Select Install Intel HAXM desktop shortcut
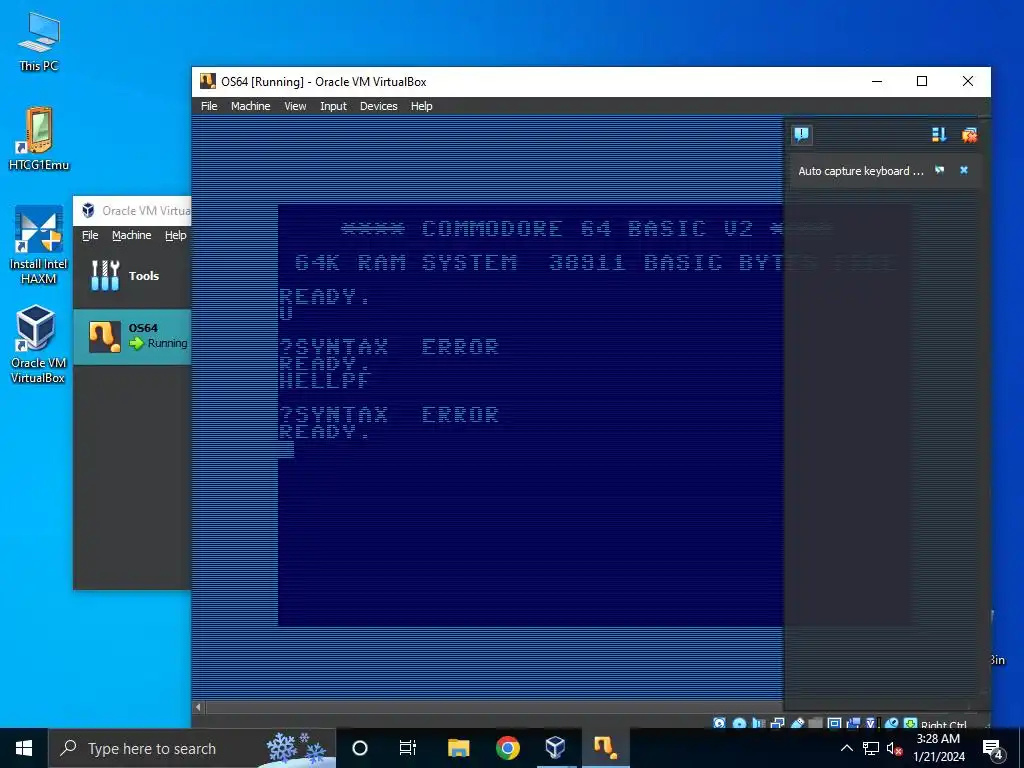This screenshot has width=1024, height=768. (39, 245)
